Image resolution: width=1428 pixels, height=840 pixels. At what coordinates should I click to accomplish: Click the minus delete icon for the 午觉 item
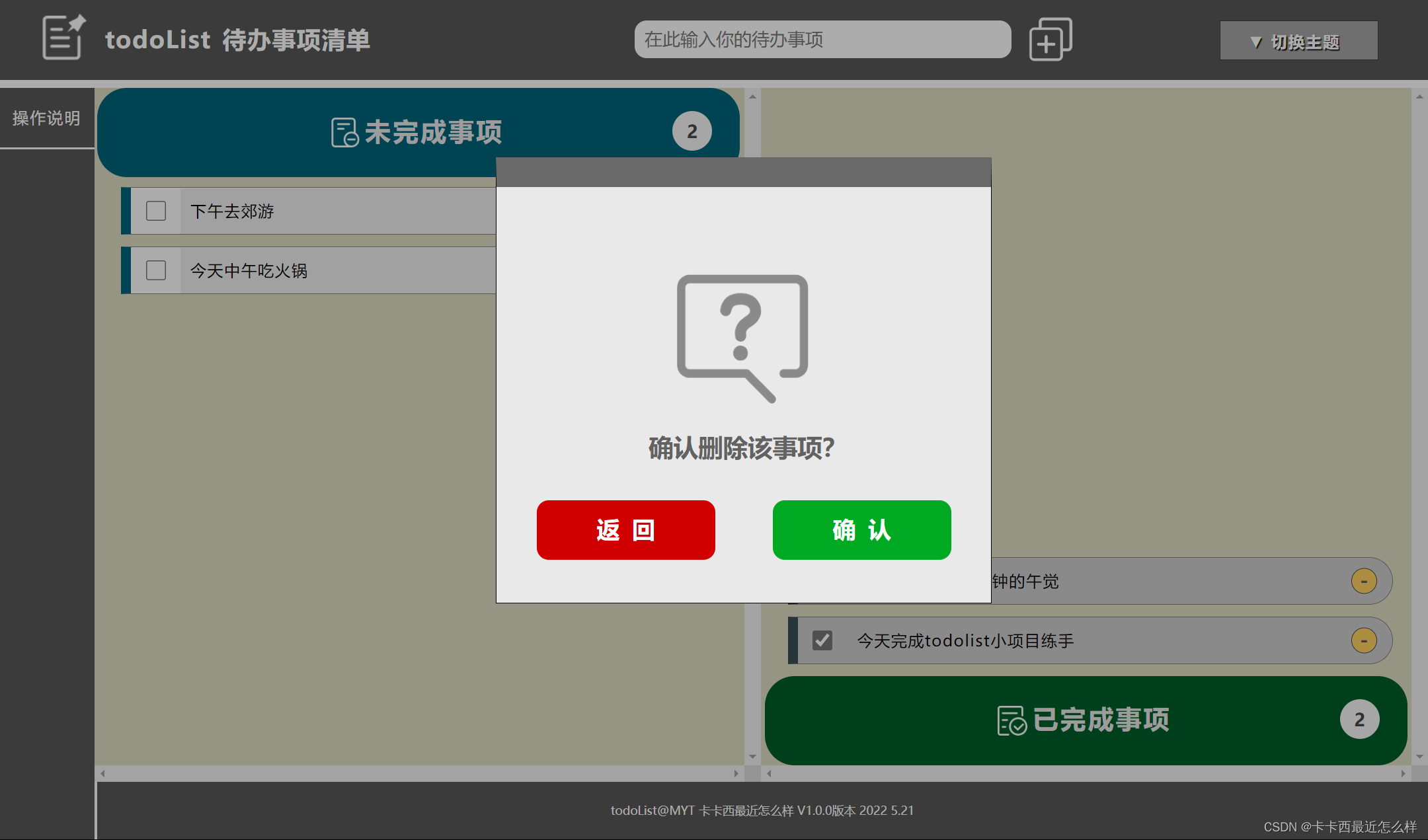(x=1363, y=581)
